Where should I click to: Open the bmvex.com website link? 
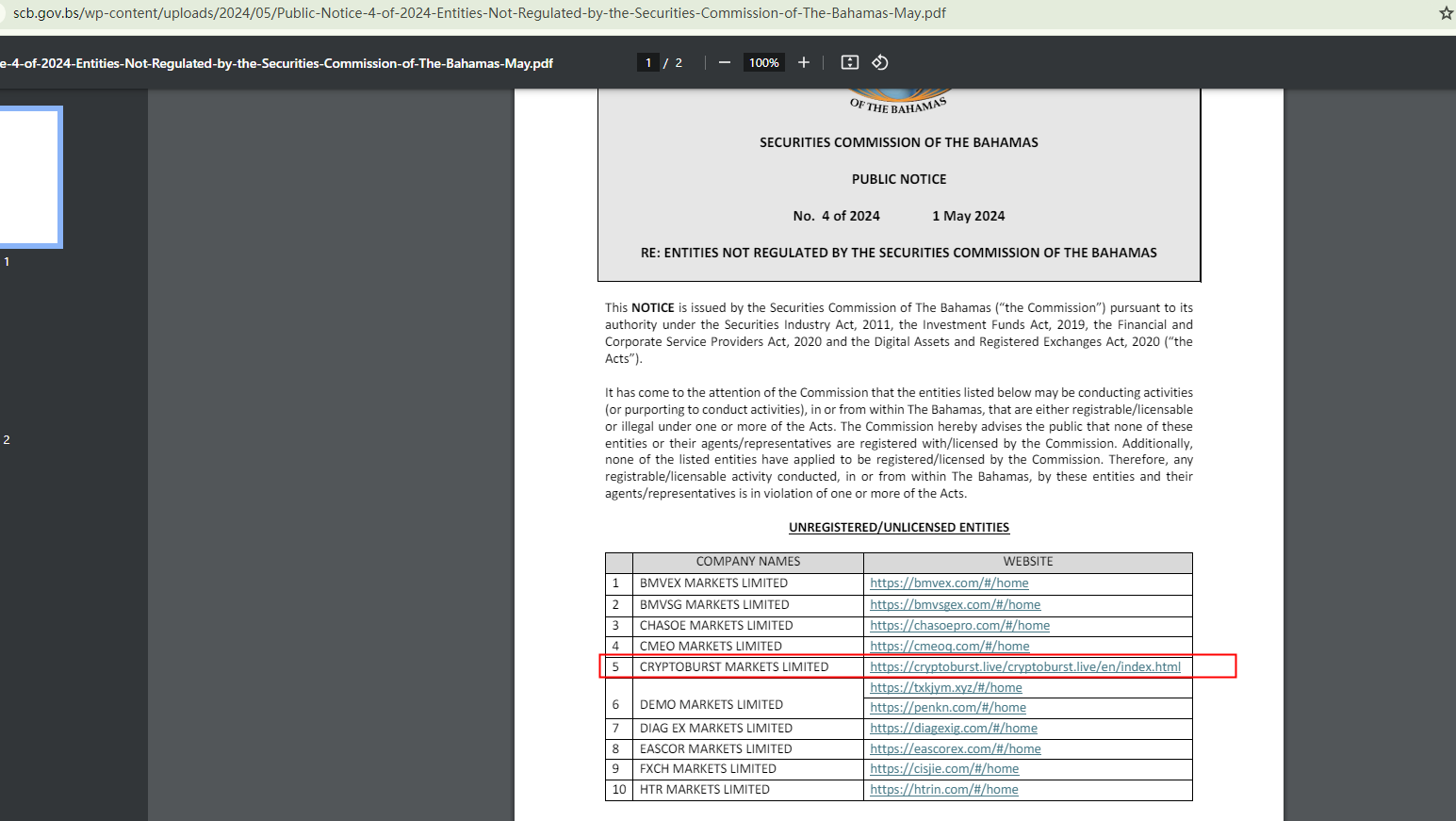(949, 583)
